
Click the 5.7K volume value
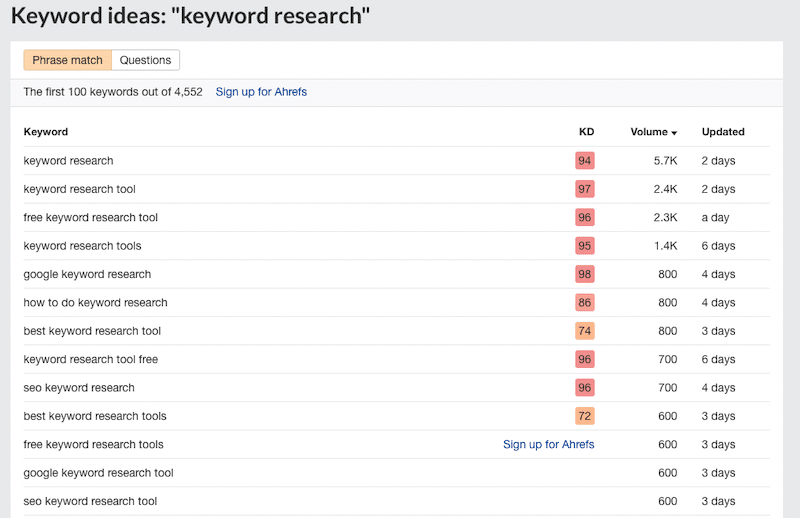(x=665, y=161)
